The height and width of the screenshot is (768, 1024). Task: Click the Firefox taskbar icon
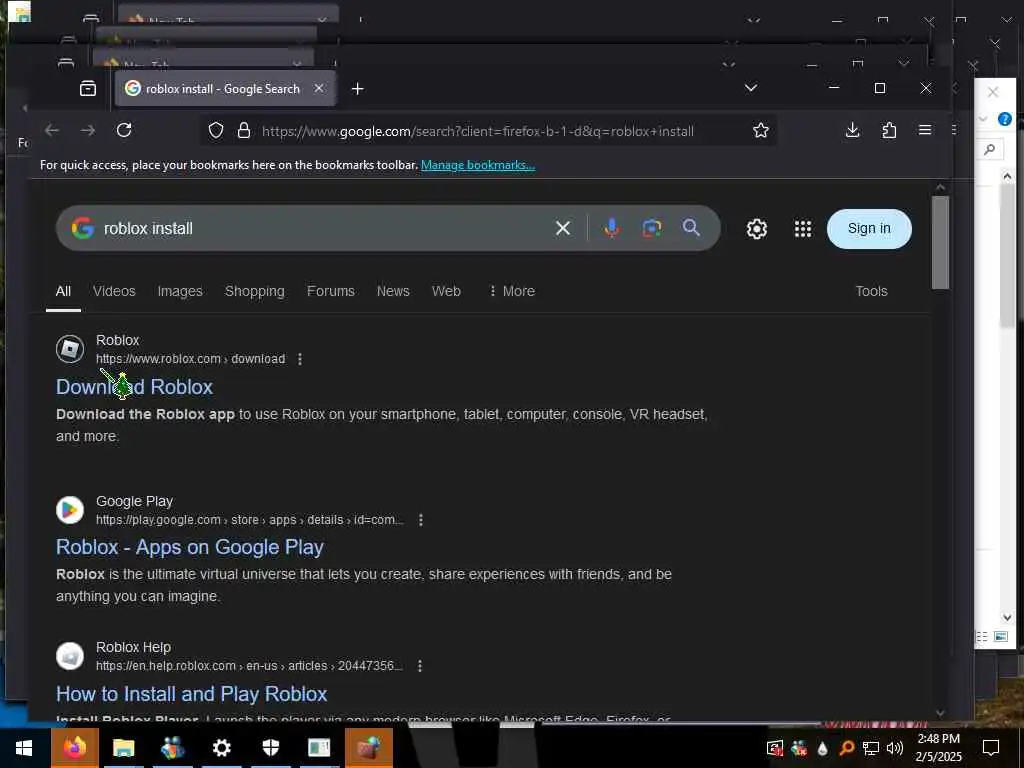pyautogui.click(x=74, y=748)
